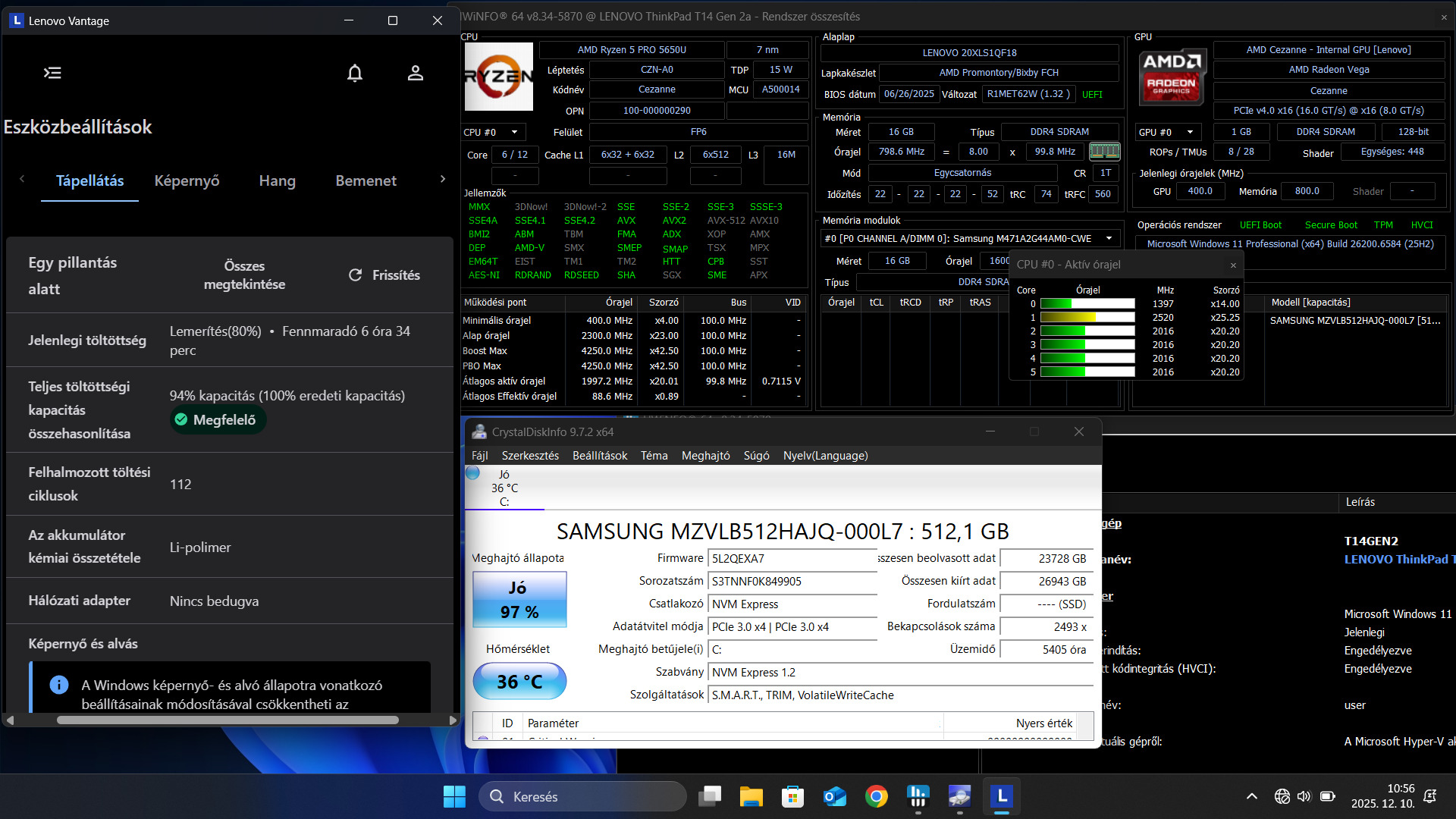Expand the CPU #0 selector dropdown
This screenshot has height=819, width=1456.
pos(514,132)
